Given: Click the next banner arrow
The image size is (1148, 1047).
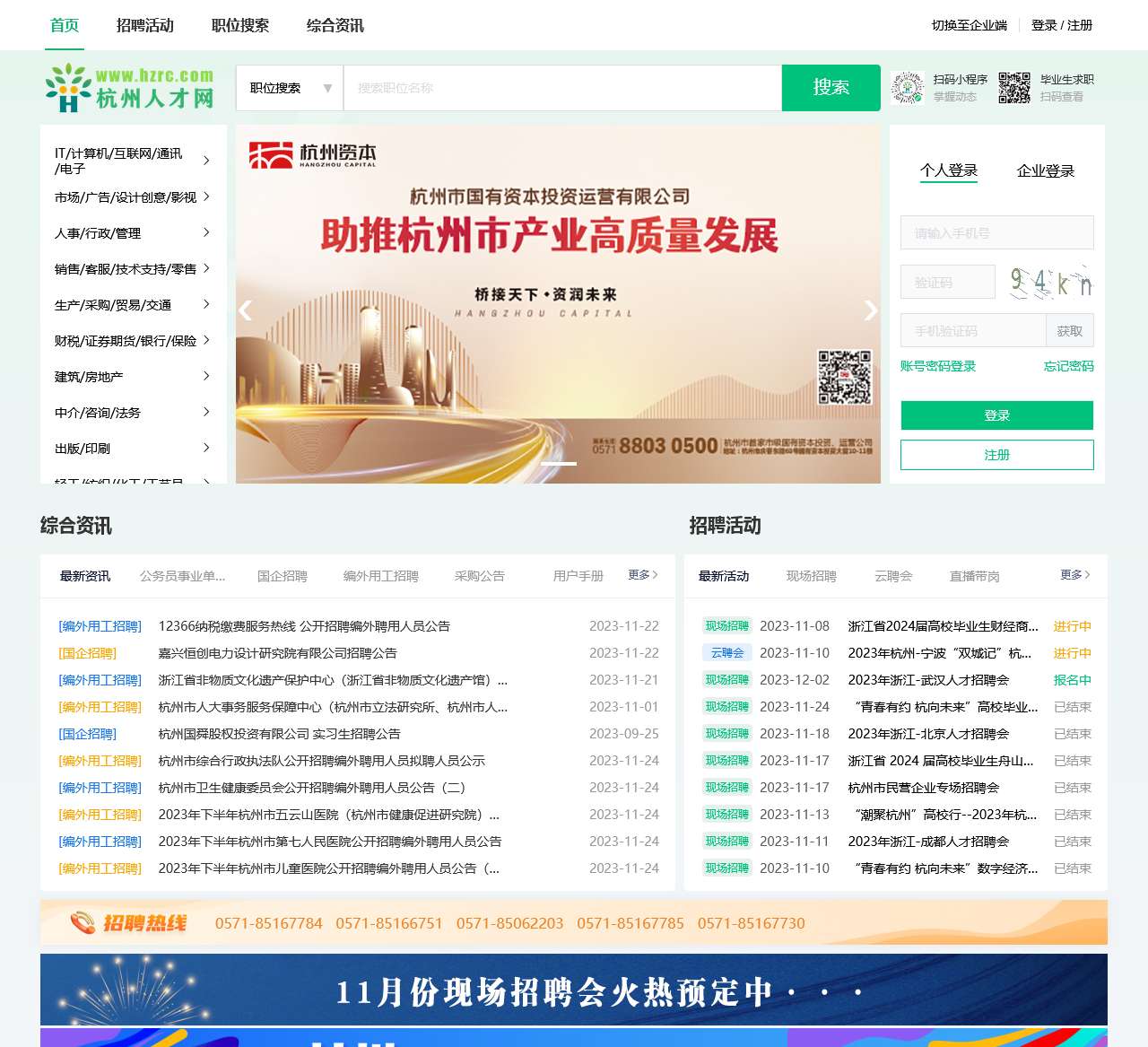Looking at the screenshot, I should [x=870, y=310].
